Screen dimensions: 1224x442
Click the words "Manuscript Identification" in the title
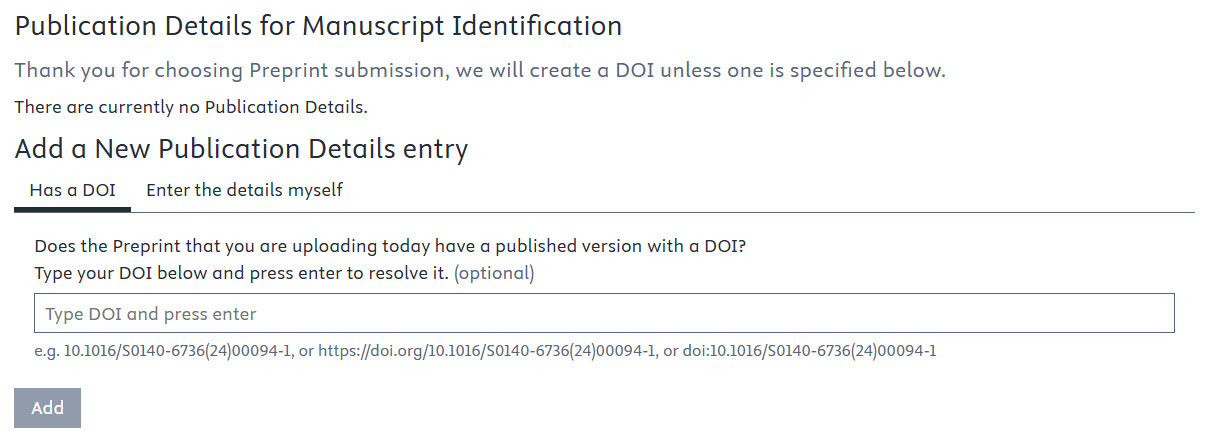462,26
